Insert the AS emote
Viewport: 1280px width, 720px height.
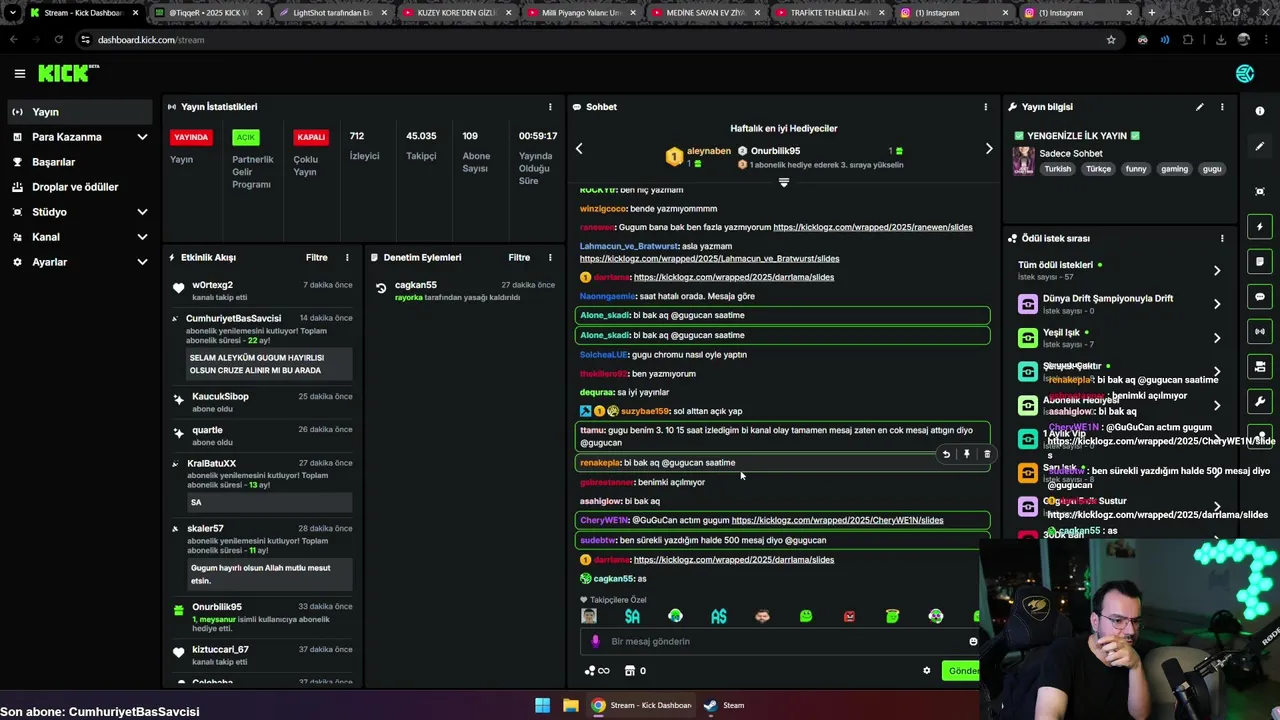point(719,616)
